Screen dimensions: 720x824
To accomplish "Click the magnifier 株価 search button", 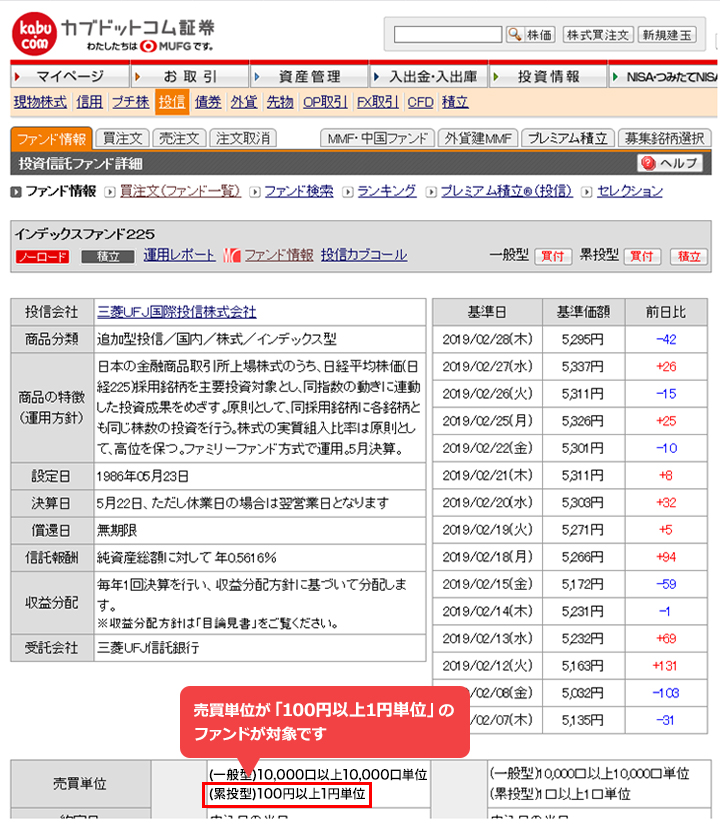I will (x=529, y=35).
